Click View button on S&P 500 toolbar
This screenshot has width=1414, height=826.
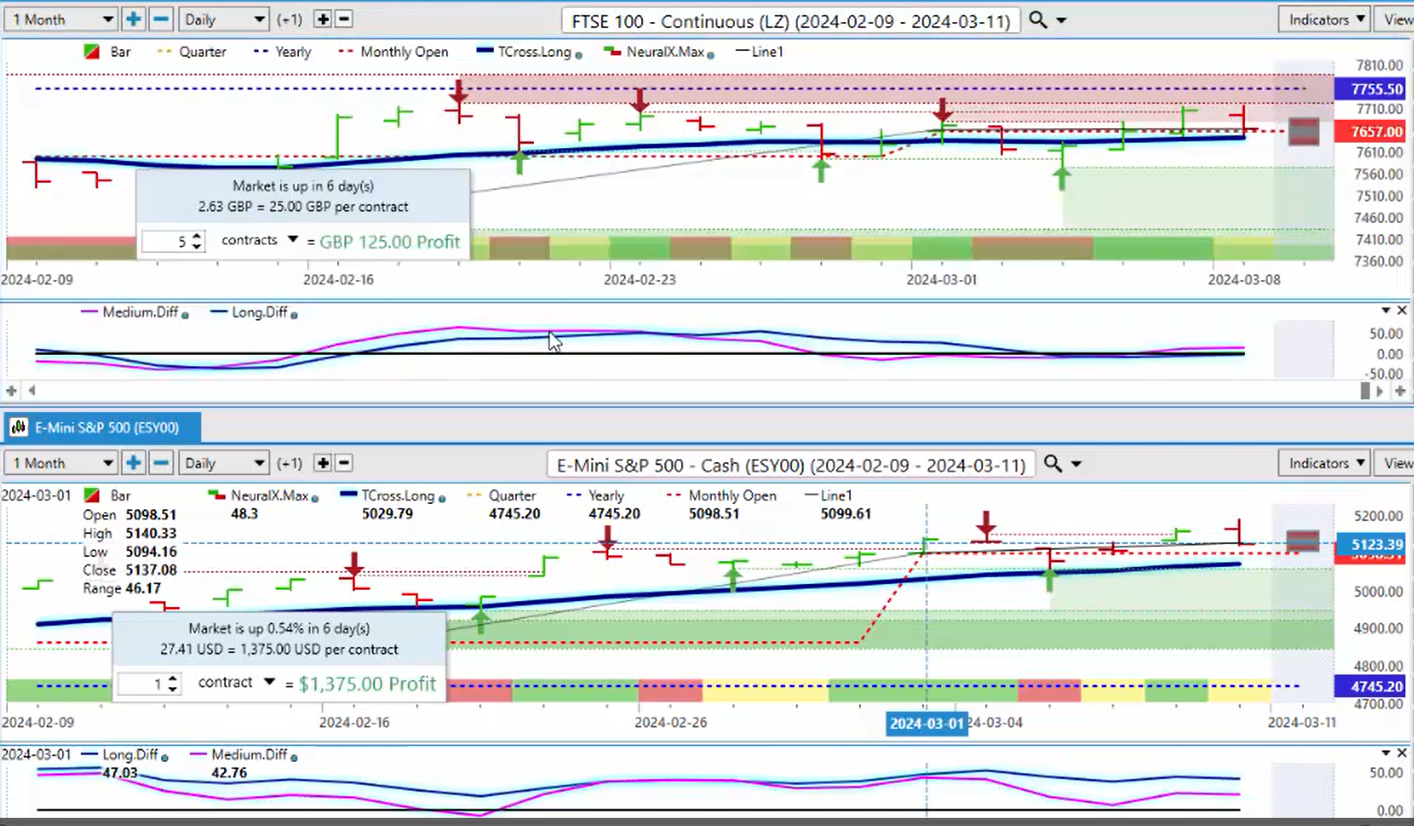1396,463
